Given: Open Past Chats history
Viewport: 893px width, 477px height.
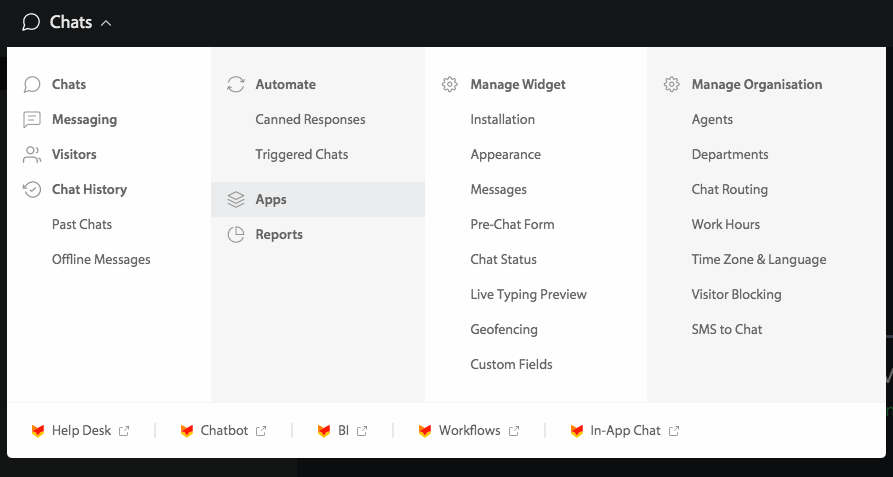Looking at the screenshot, I should click(x=82, y=225).
